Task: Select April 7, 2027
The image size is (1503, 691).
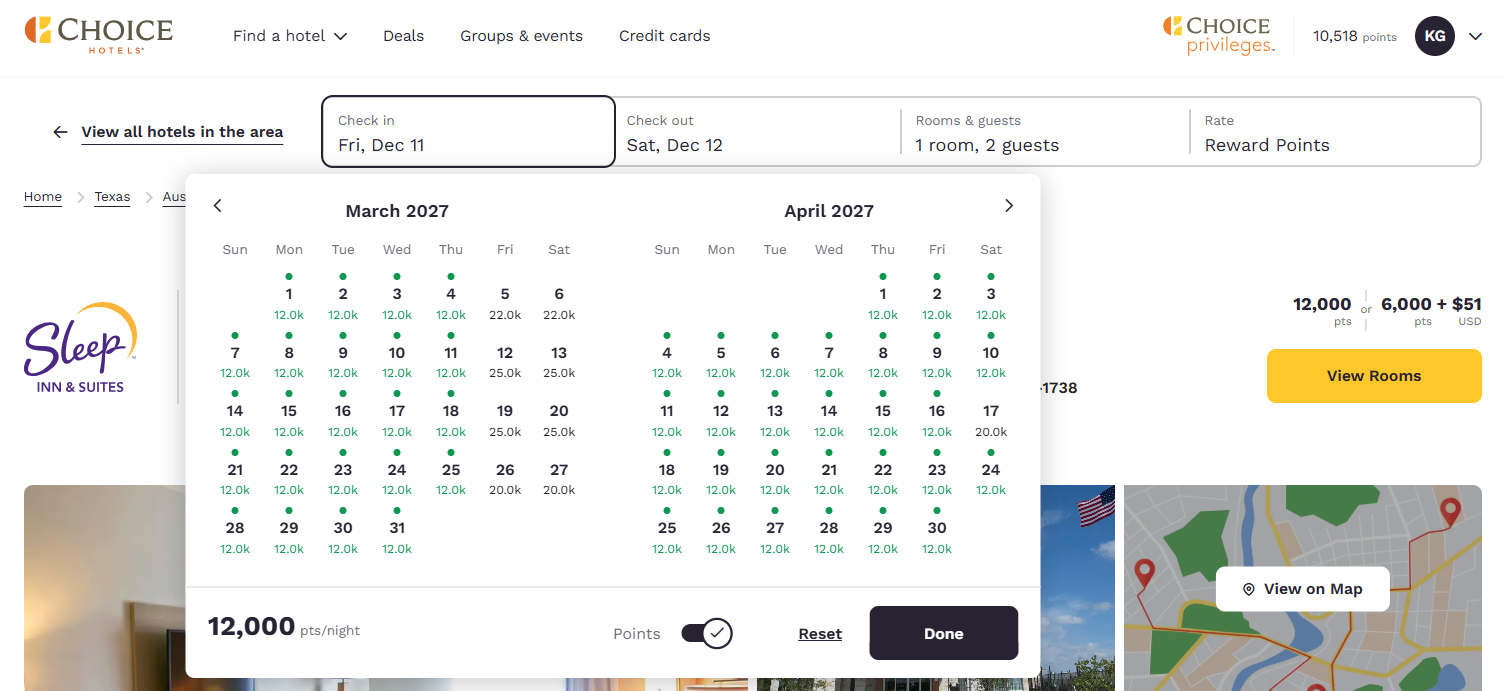Action: [x=829, y=354]
